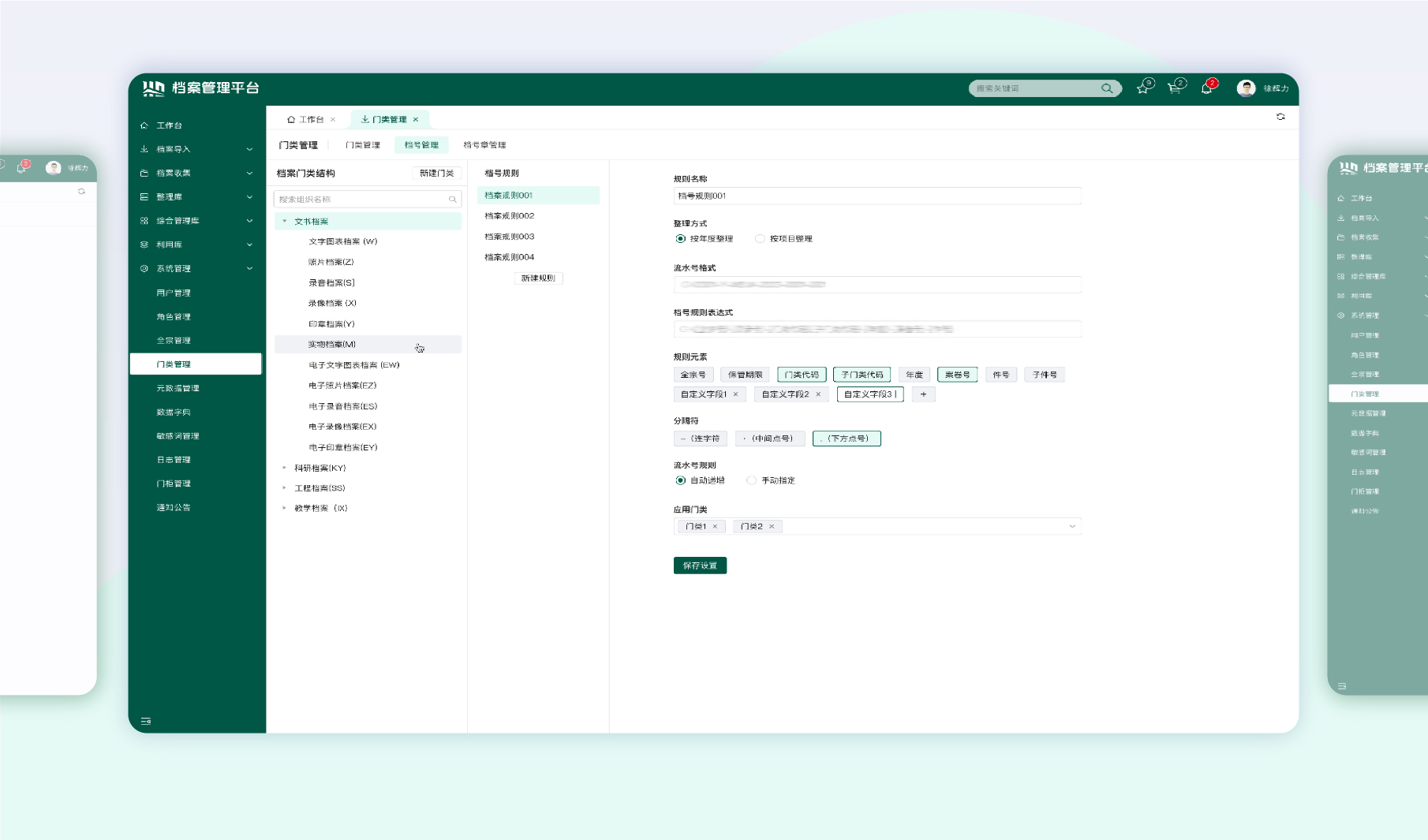
Task: Open 元数据管理 in the sidebar
Action: [178, 388]
